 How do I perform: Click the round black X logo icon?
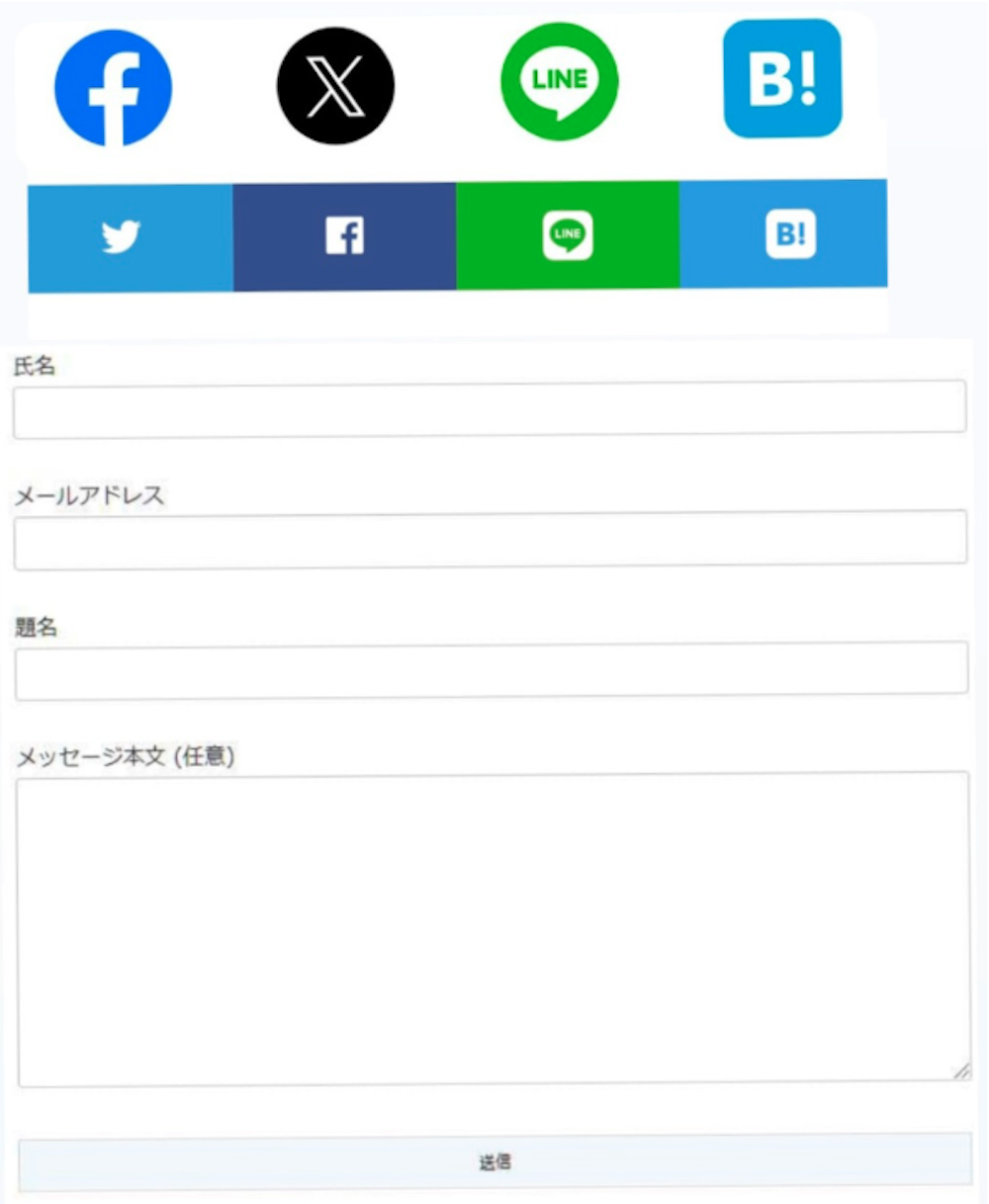pos(335,86)
